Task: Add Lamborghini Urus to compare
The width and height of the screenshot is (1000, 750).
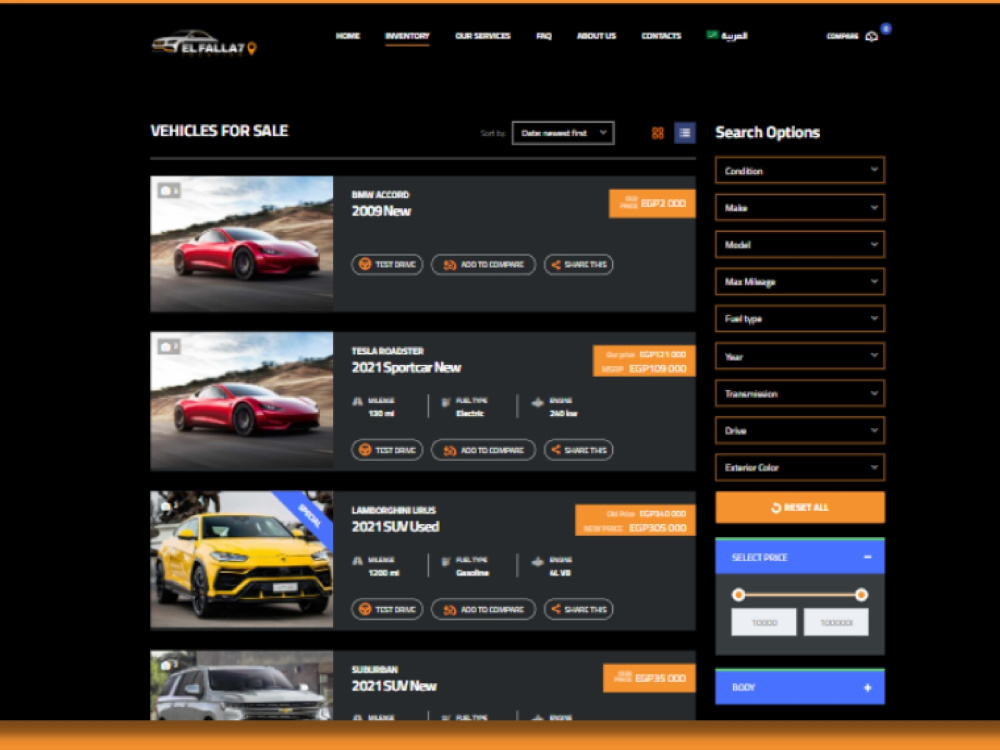Action: coord(483,610)
